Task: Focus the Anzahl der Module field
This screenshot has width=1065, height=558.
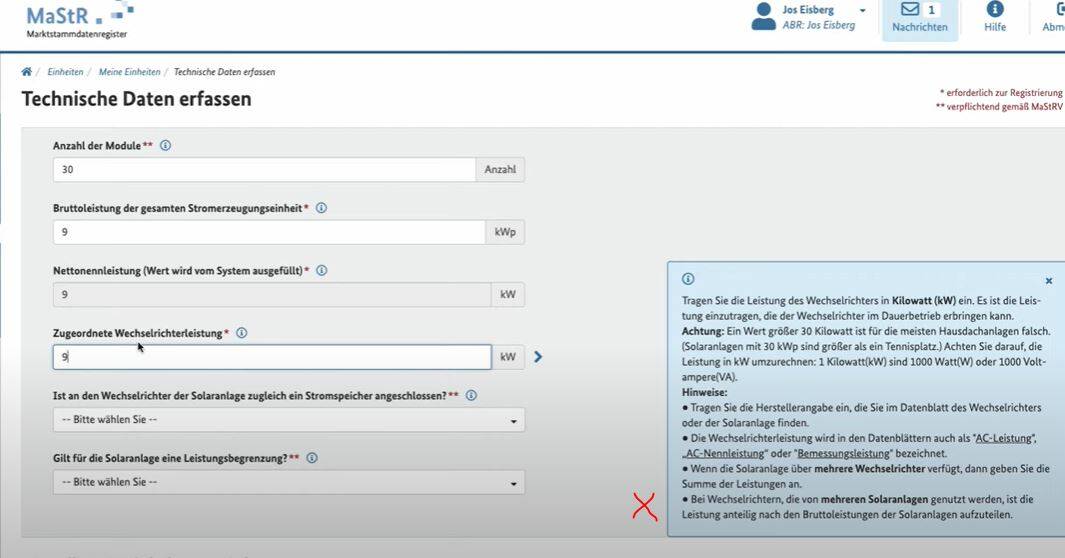Action: (x=264, y=170)
